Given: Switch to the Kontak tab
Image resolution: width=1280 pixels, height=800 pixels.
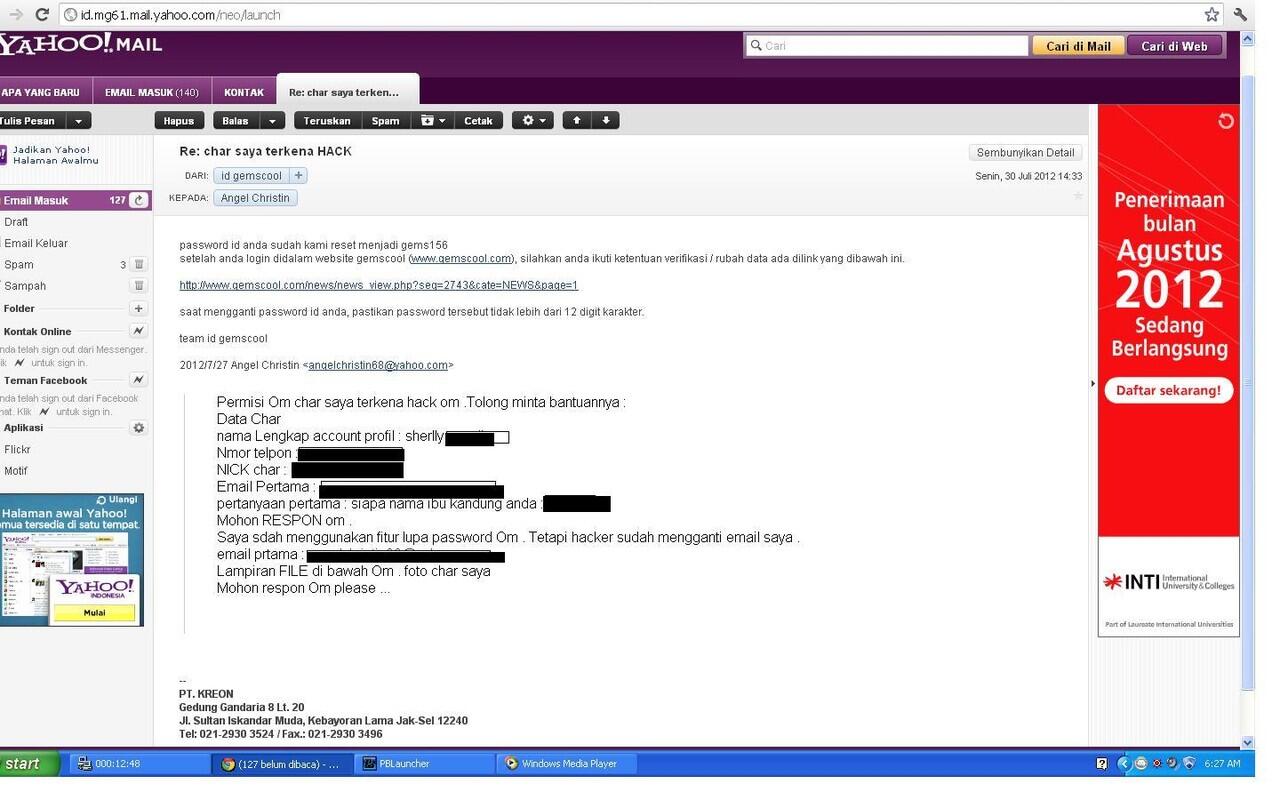Looking at the screenshot, I should [x=244, y=92].
